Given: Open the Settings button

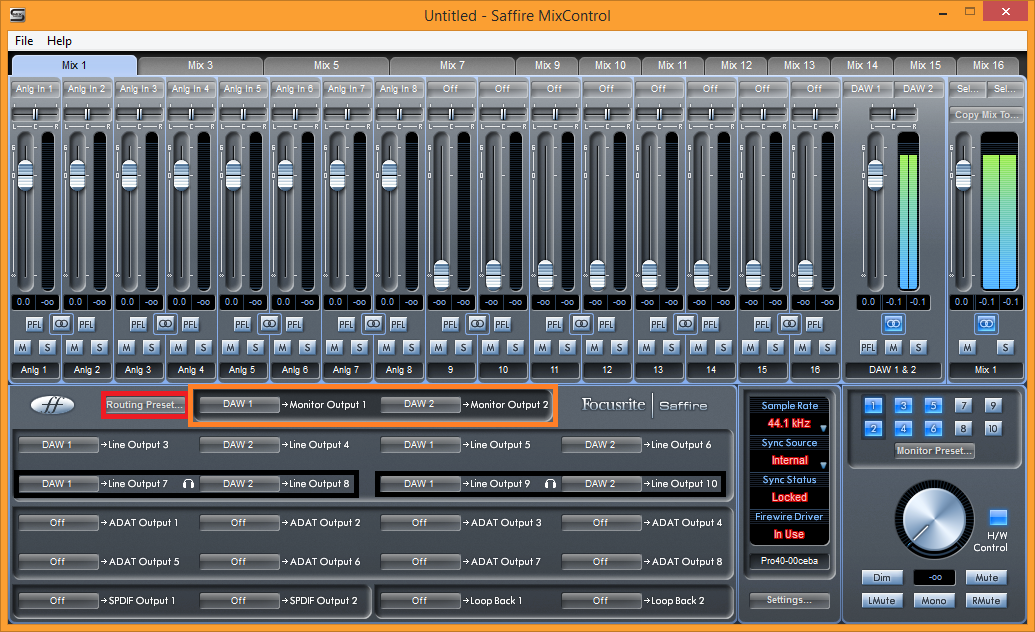Looking at the screenshot, I should [789, 600].
